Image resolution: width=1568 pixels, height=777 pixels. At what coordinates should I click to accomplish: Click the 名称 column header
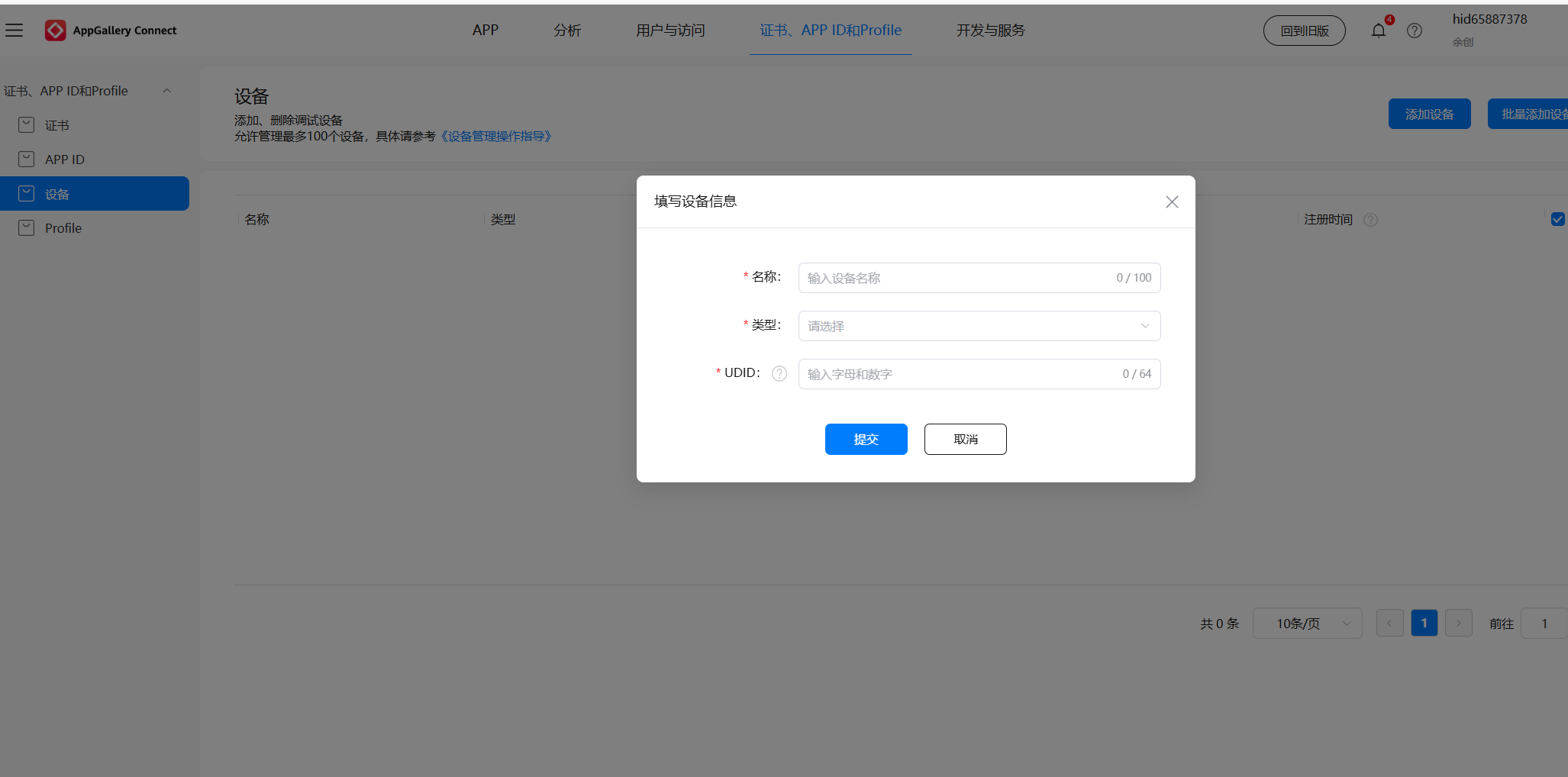257,220
